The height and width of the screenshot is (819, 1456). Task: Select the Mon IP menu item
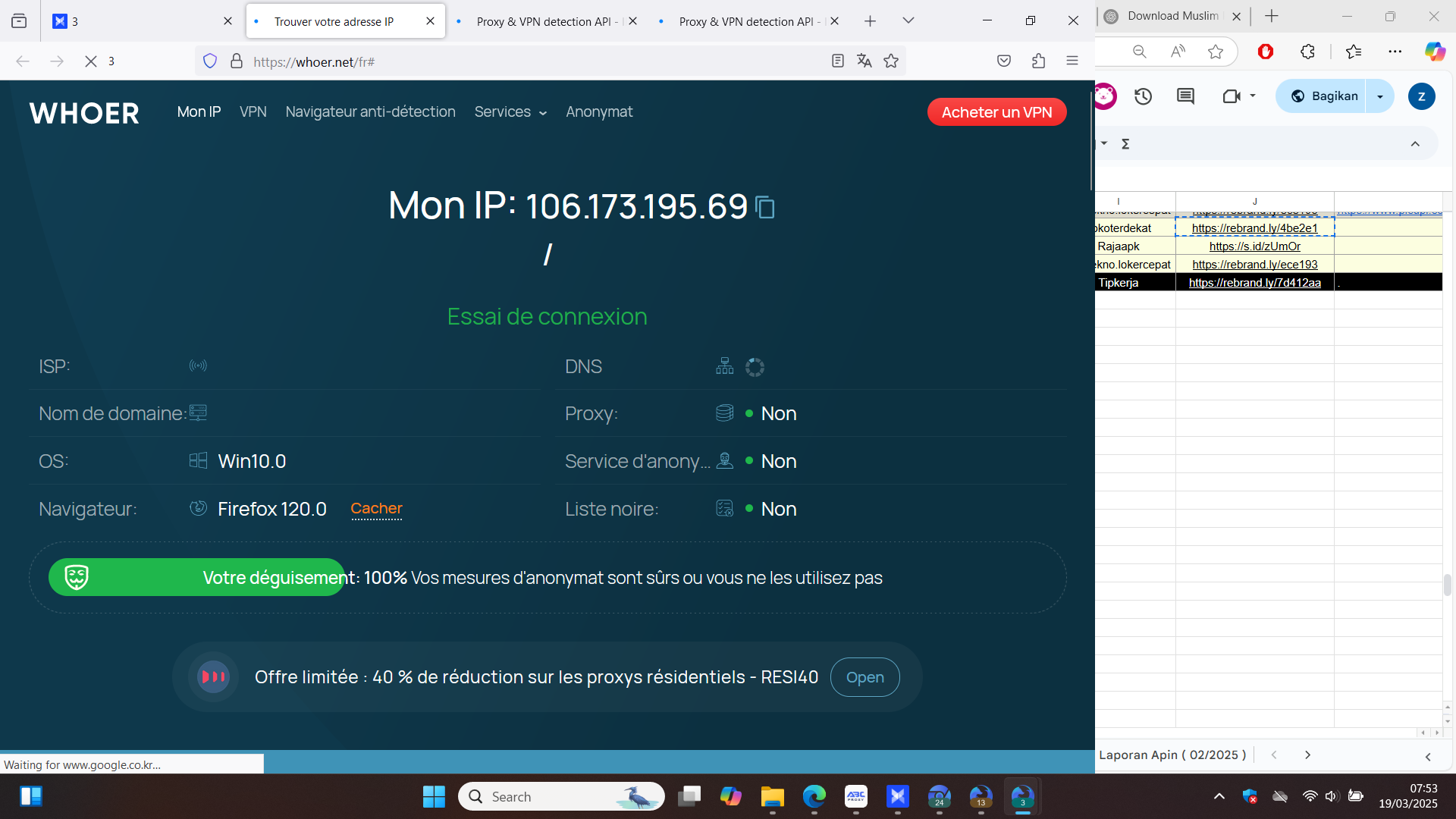pos(199,112)
